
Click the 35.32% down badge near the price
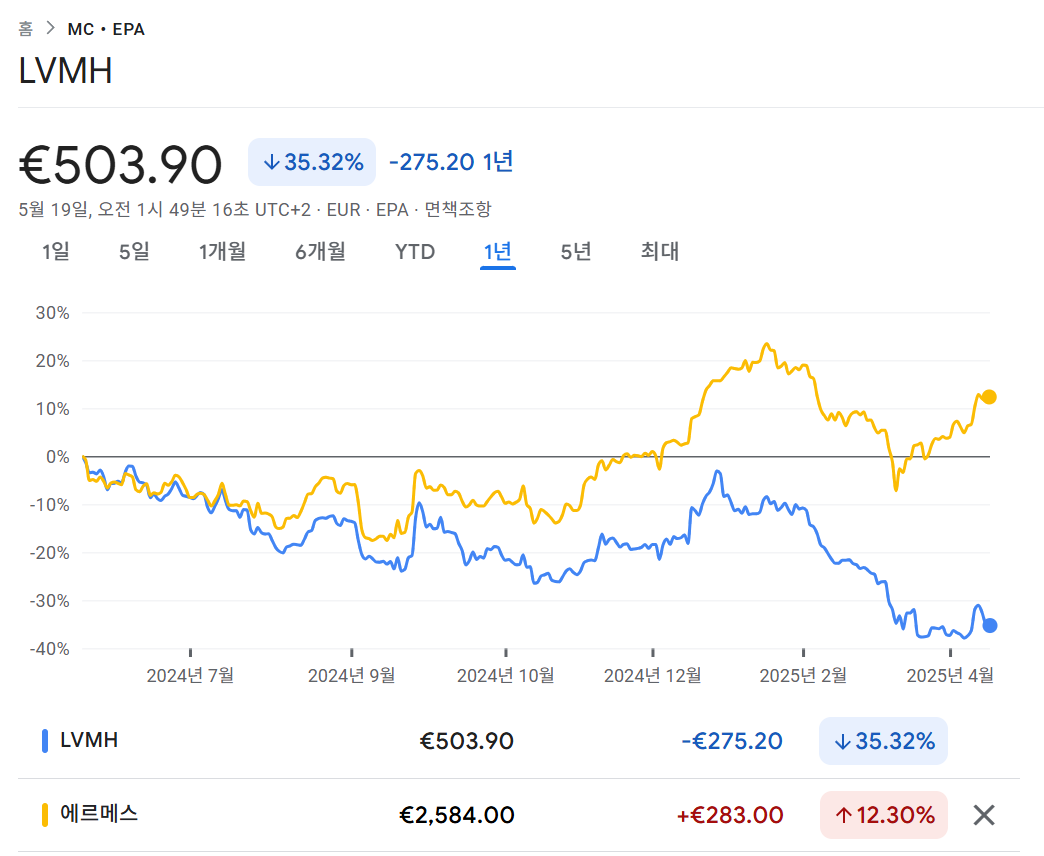coord(312,162)
